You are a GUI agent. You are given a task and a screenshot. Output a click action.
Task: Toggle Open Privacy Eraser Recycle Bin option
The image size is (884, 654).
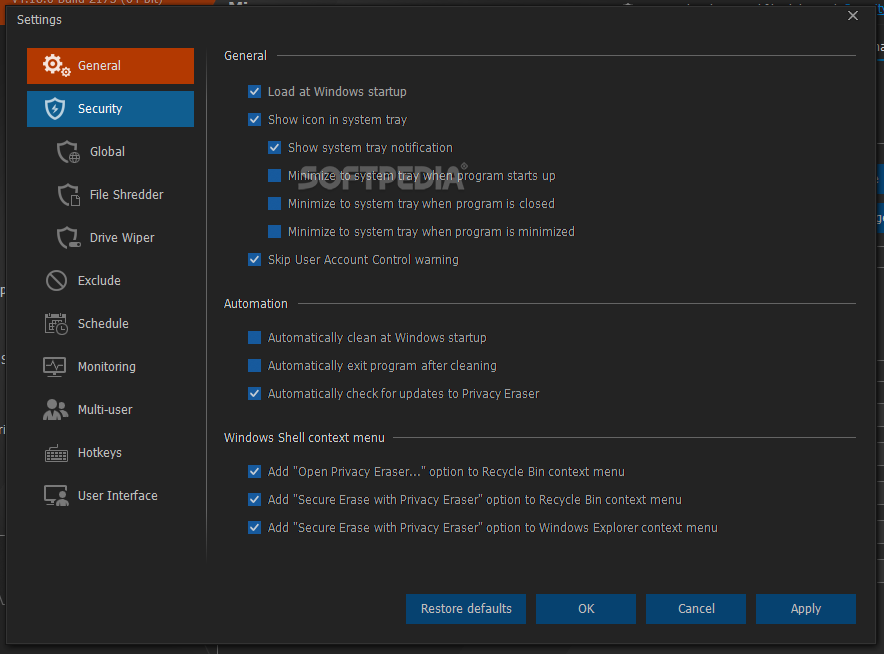(x=254, y=471)
